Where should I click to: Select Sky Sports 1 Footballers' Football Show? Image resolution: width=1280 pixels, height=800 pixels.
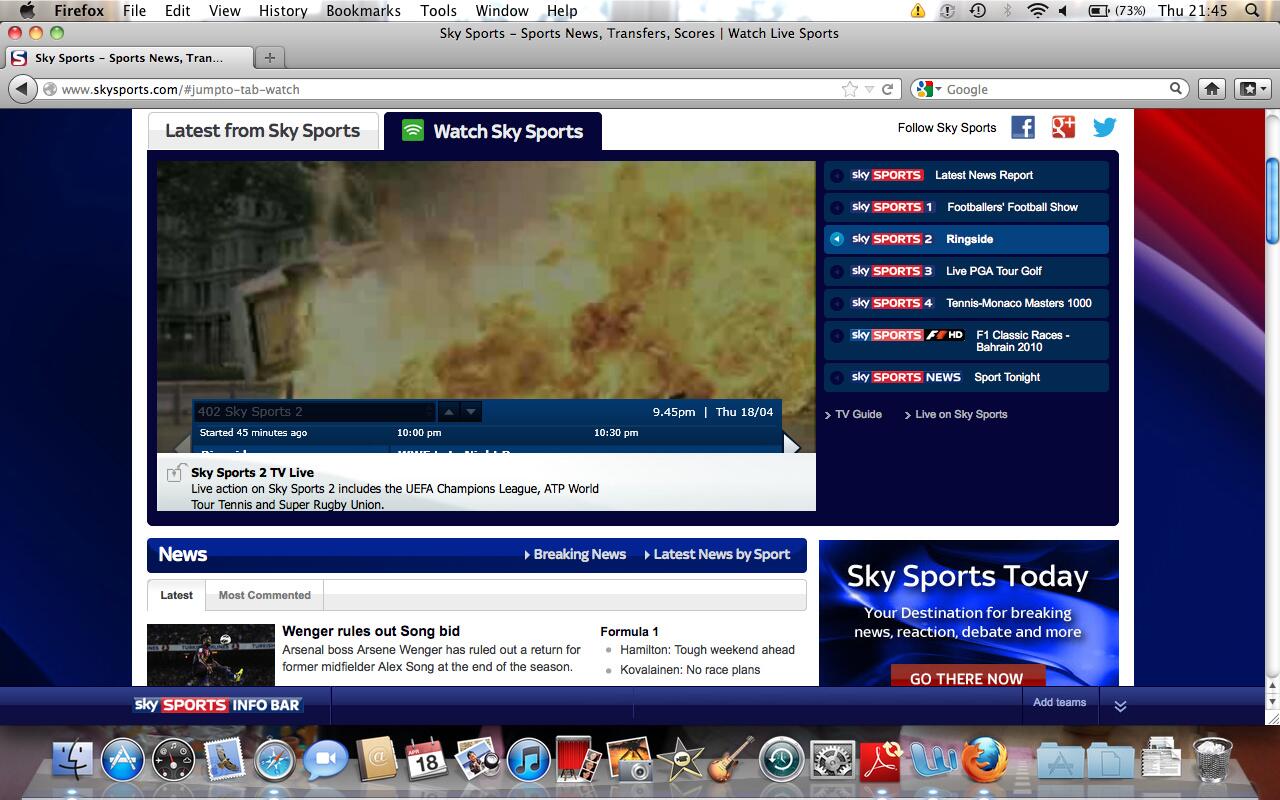[x=966, y=207]
